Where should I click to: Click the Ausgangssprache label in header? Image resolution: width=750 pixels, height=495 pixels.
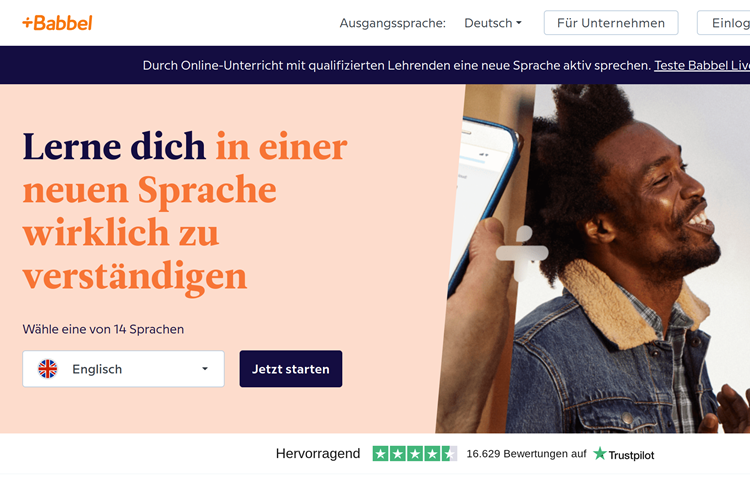[392, 23]
